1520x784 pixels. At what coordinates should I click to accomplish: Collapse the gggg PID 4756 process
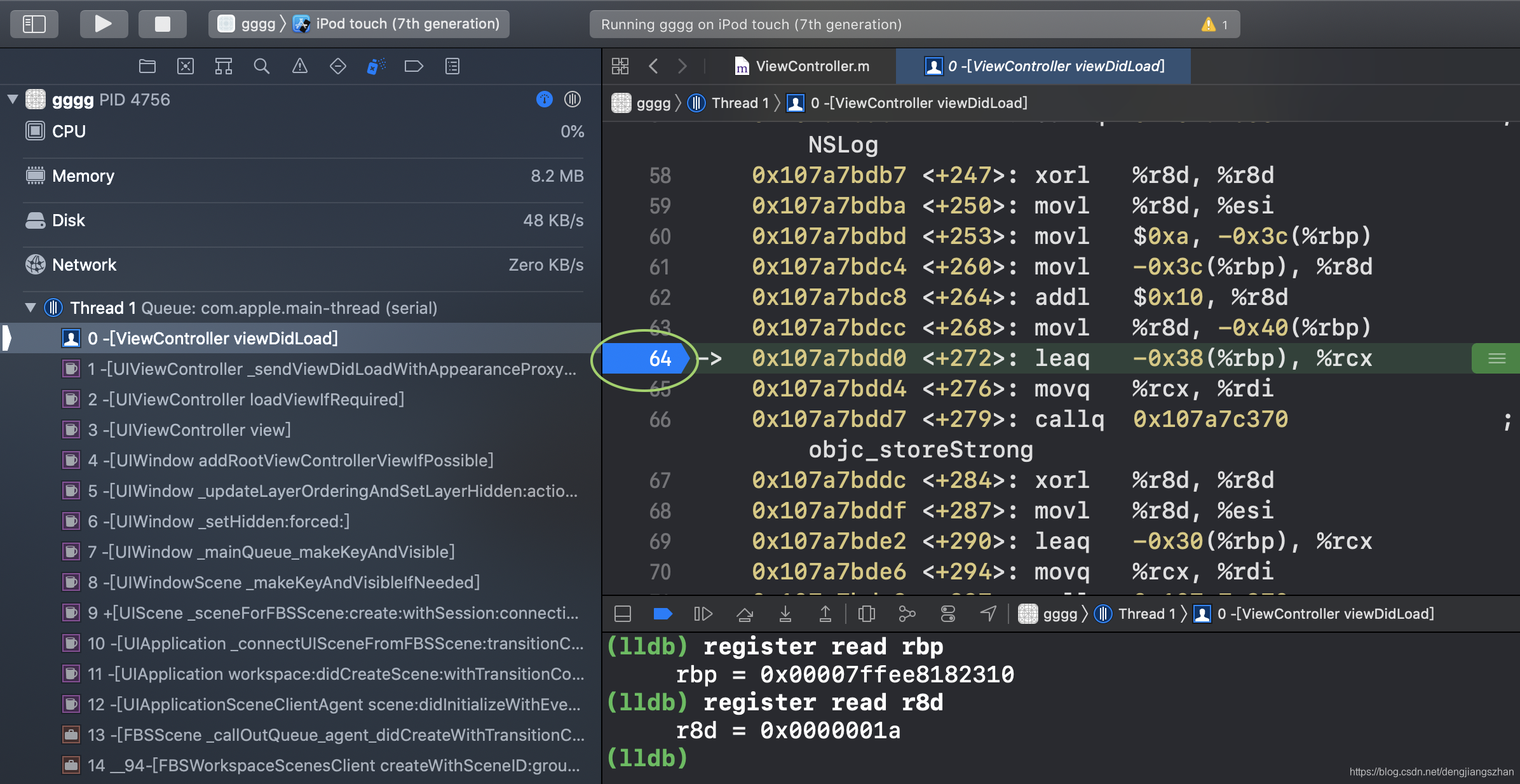click(x=12, y=99)
